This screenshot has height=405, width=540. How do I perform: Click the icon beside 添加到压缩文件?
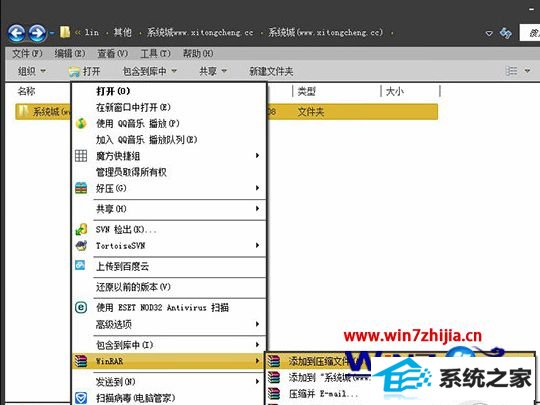pos(274,361)
